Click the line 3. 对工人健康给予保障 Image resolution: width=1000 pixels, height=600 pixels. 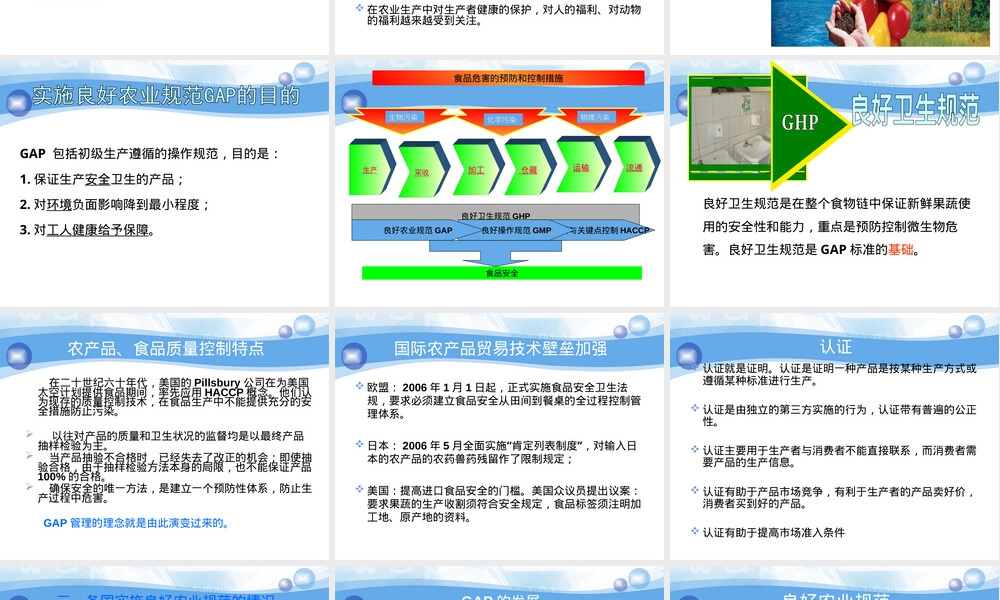click(x=87, y=230)
